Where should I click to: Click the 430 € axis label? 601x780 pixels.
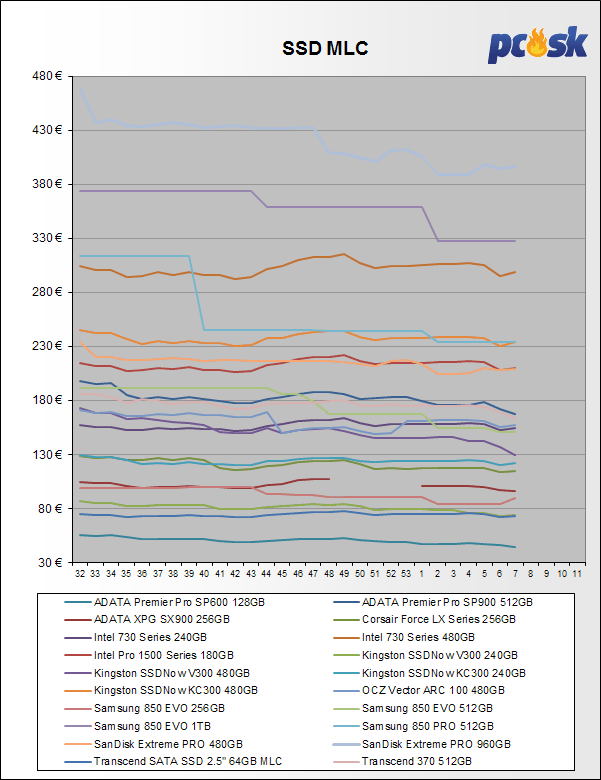point(47,130)
